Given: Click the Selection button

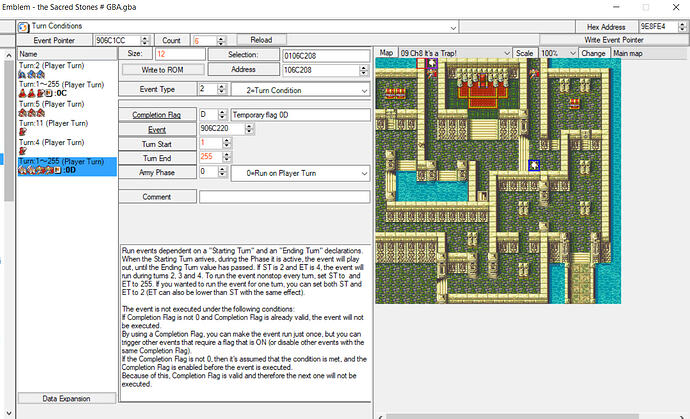Looking at the screenshot, I should click(243, 55).
